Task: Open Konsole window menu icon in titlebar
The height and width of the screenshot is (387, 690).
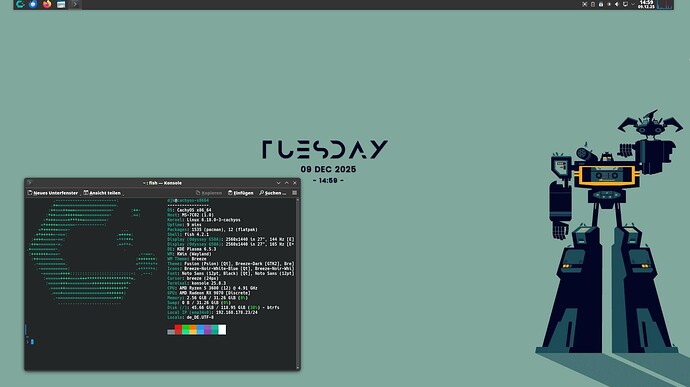Action: [29, 183]
